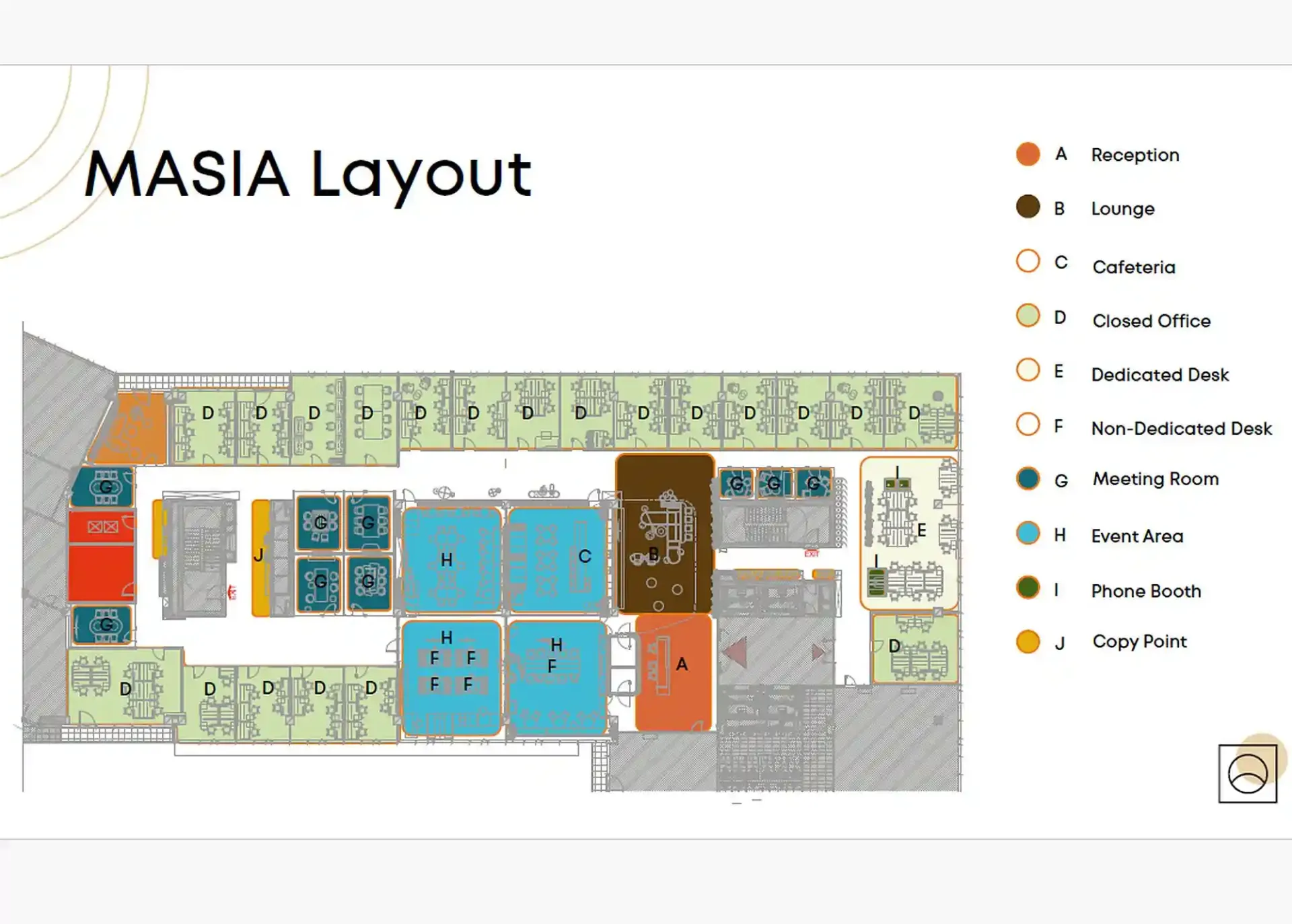The width and height of the screenshot is (1292, 924).
Task: Click the Dedicated Desk room marked E
Action: click(909, 533)
